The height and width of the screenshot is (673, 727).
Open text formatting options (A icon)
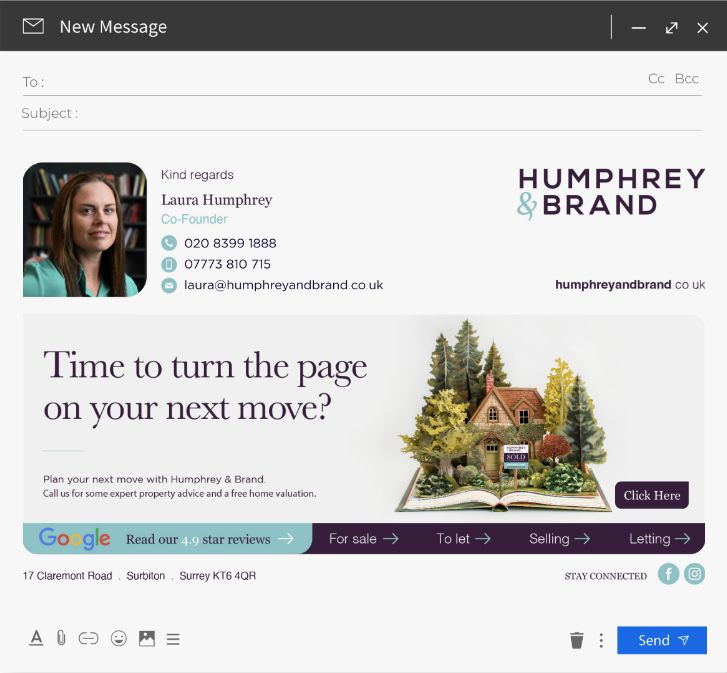[36, 638]
